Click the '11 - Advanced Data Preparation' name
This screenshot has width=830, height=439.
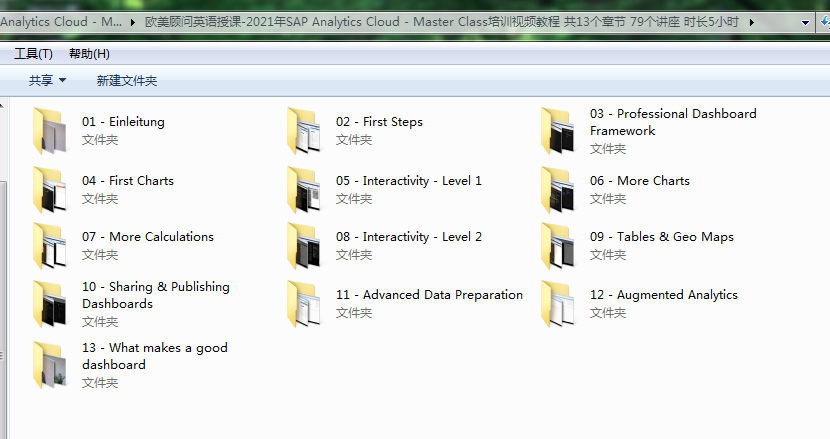[429, 295]
